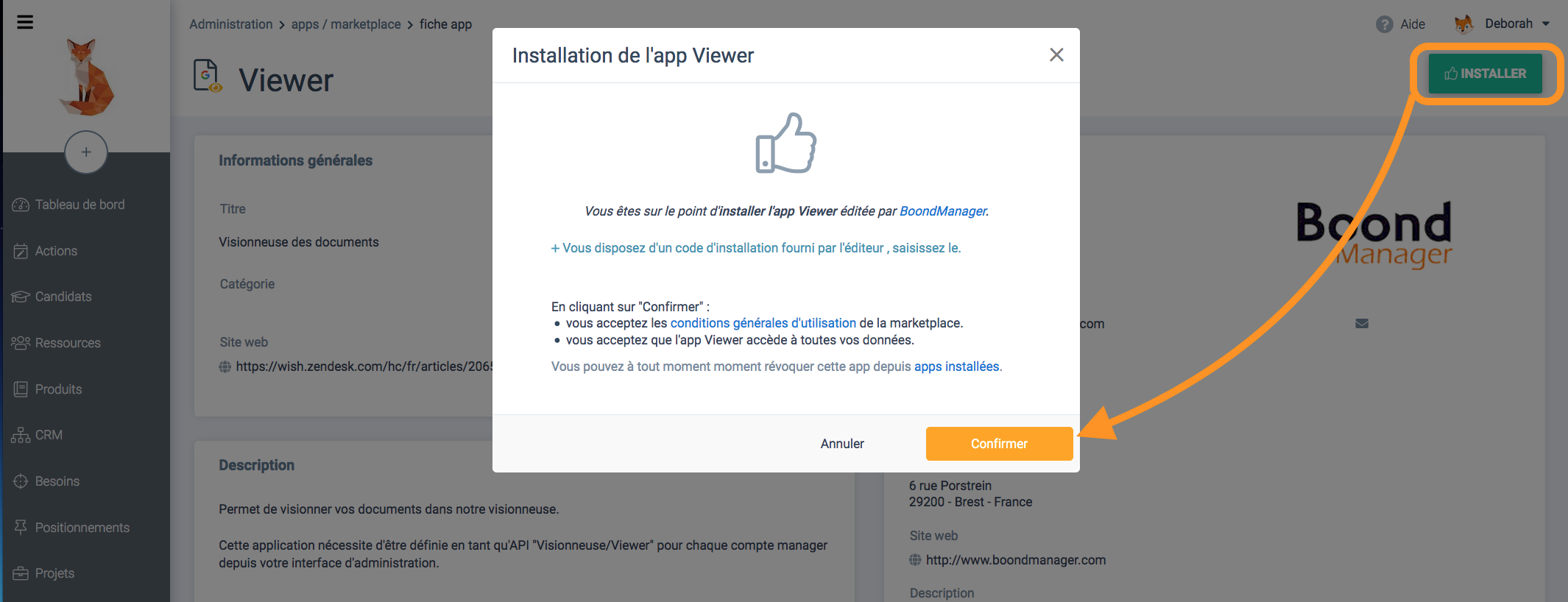Click the envelope mail icon
The width and height of the screenshot is (1568, 602).
point(1362,323)
